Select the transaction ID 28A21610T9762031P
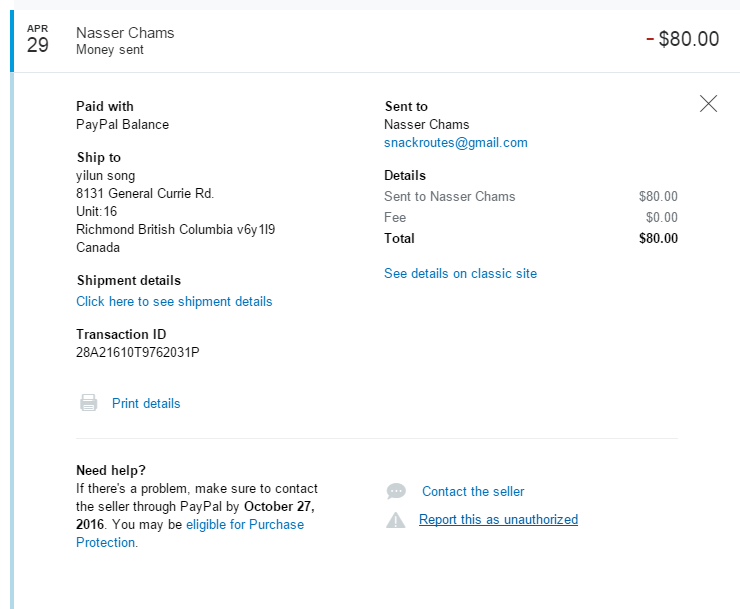This screenshot has height=609, width=740. point(138,352)
